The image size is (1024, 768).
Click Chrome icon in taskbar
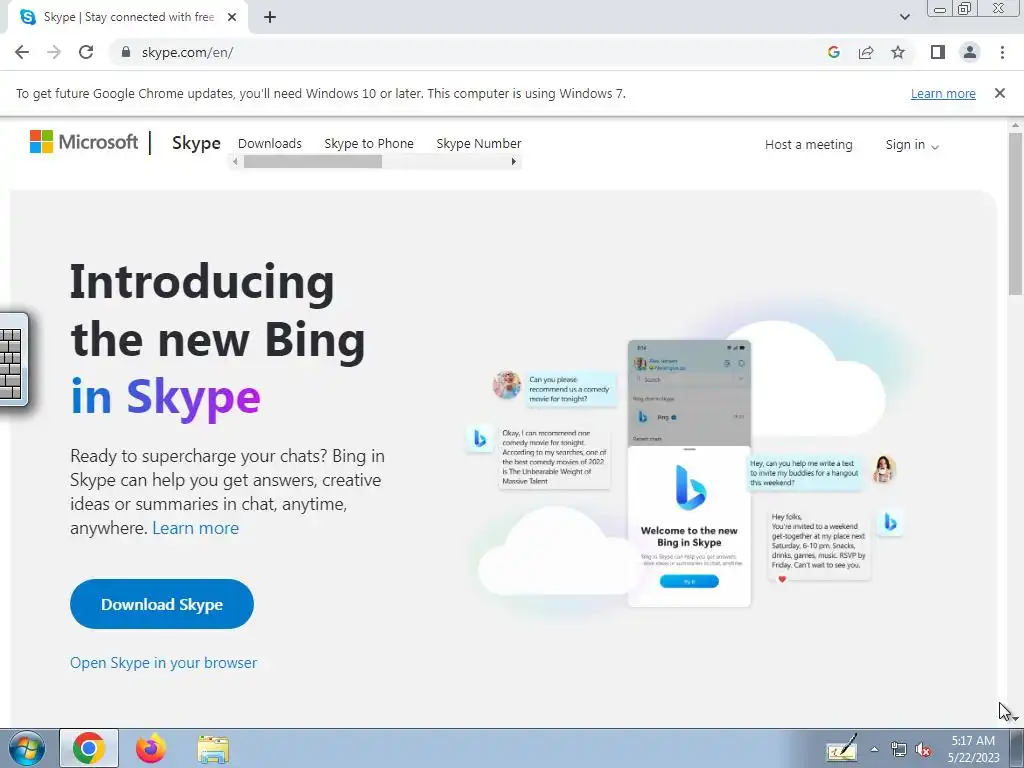point(89,748)
